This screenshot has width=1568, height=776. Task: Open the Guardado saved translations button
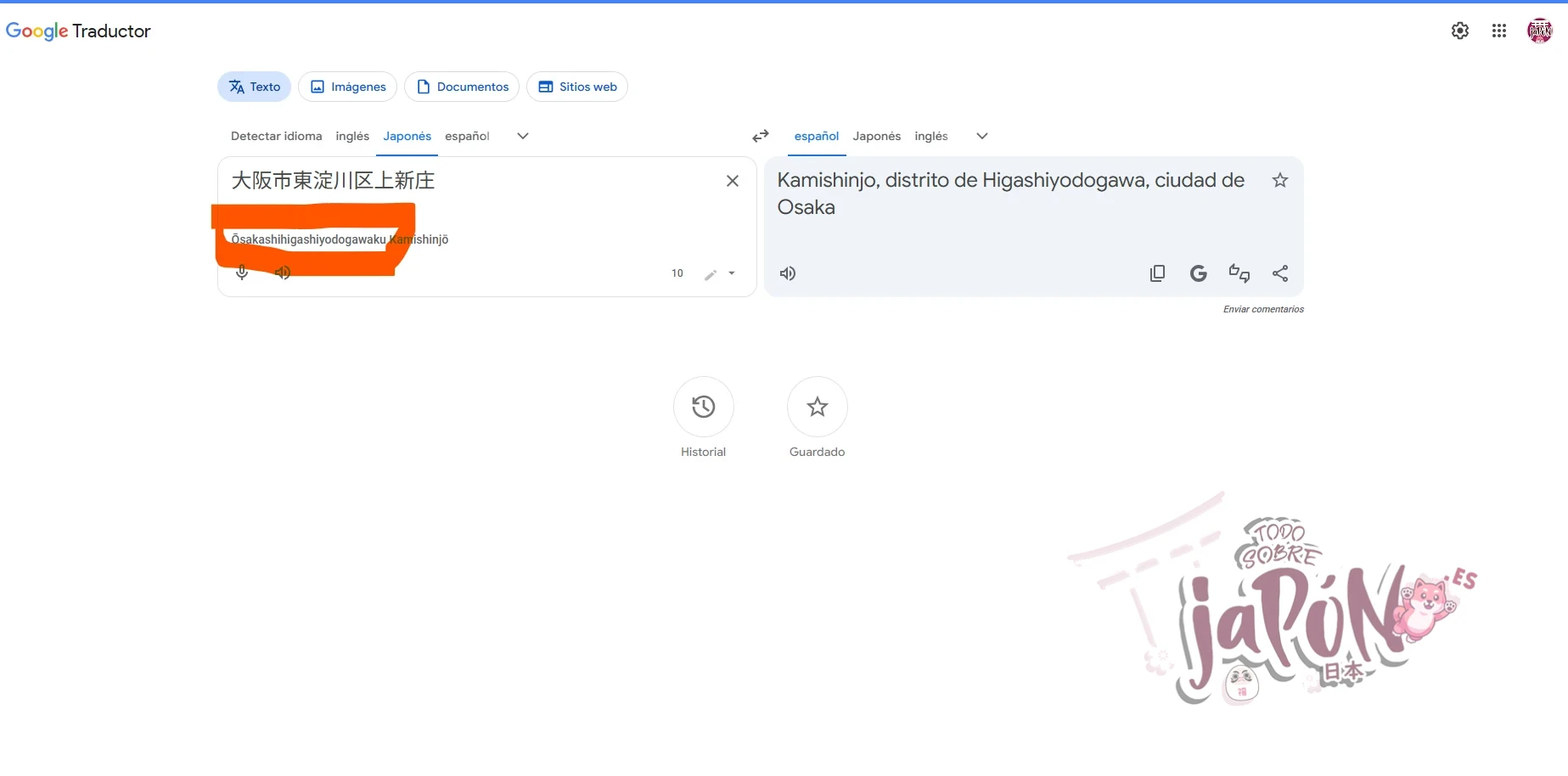(818, 407)
